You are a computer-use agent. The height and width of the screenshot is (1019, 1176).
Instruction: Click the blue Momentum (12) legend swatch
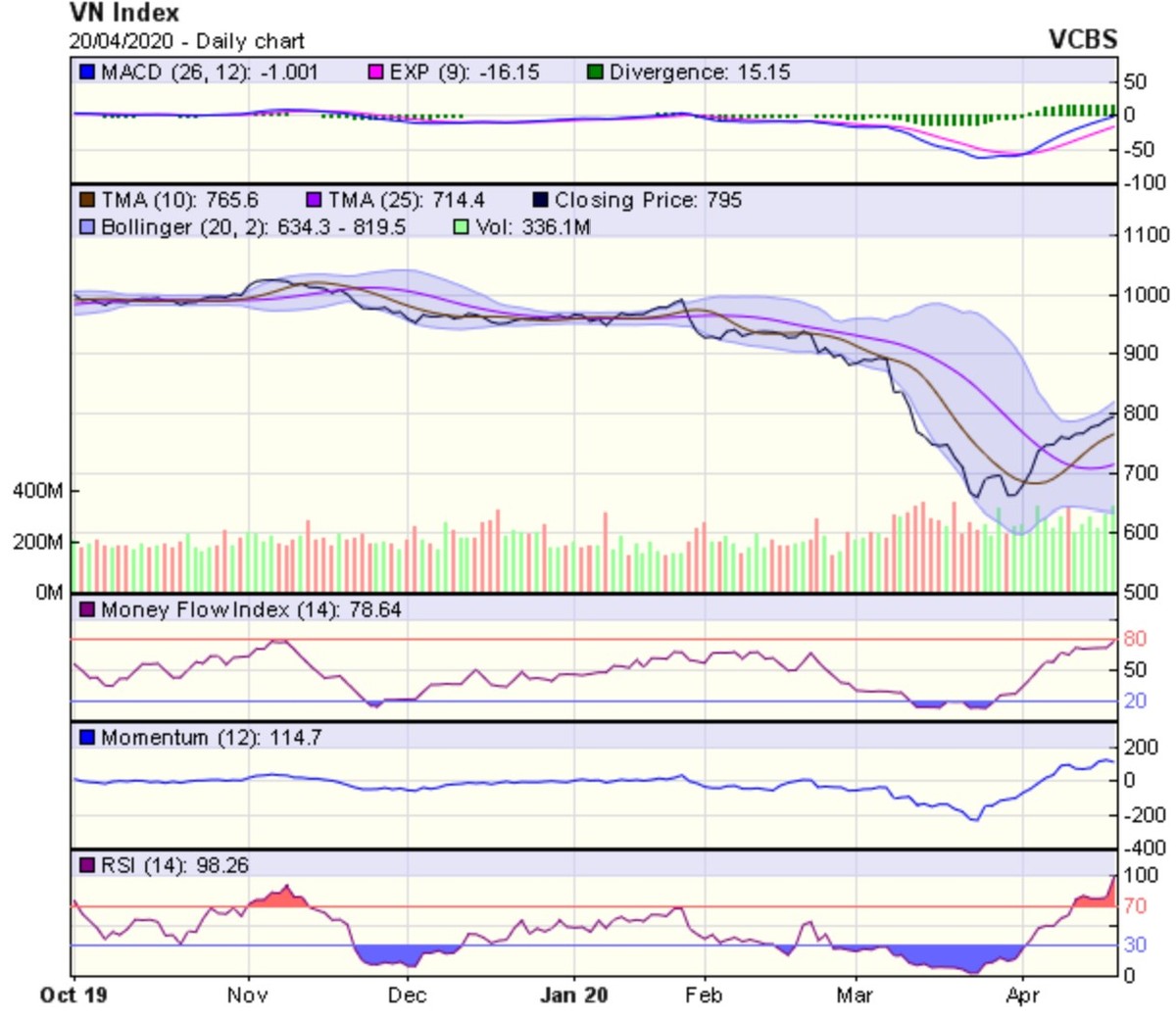pos(87,738)
